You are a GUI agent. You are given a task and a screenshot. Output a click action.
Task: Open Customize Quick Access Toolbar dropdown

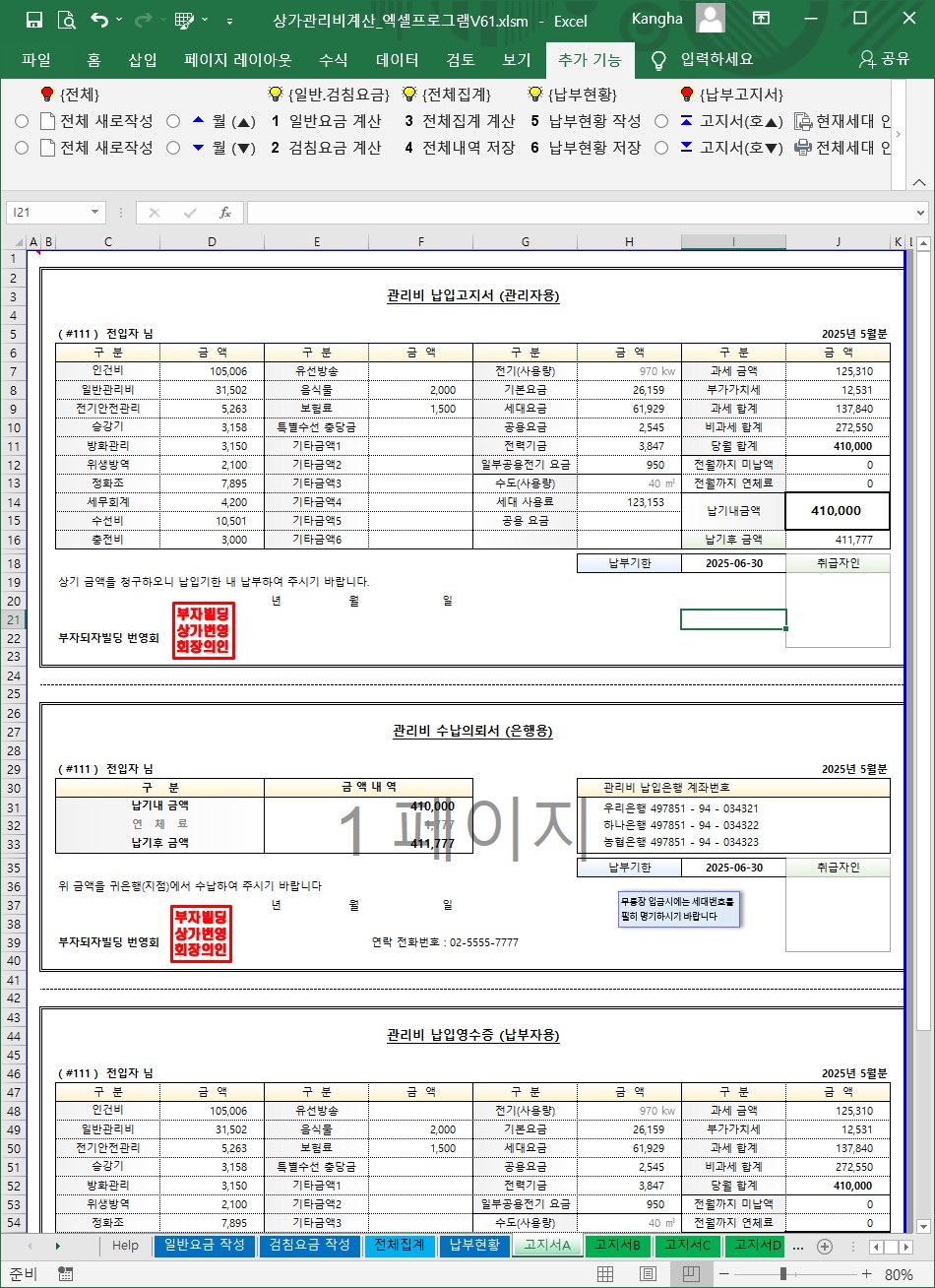tap(229, 20)
